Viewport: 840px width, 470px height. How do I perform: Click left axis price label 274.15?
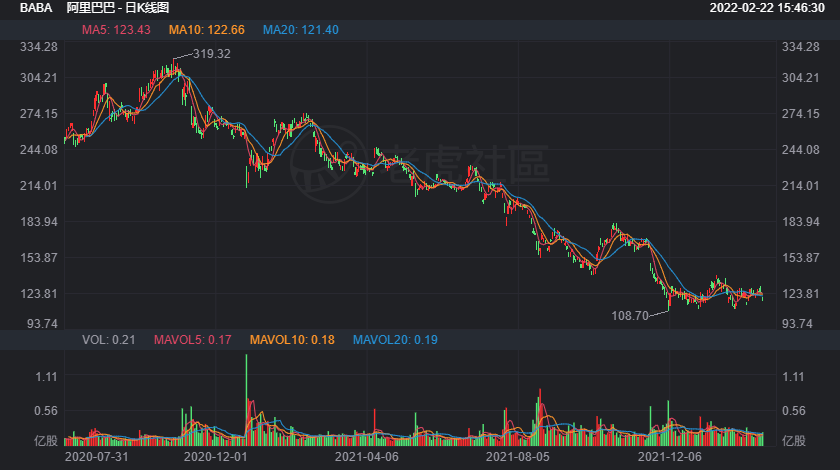39,114
